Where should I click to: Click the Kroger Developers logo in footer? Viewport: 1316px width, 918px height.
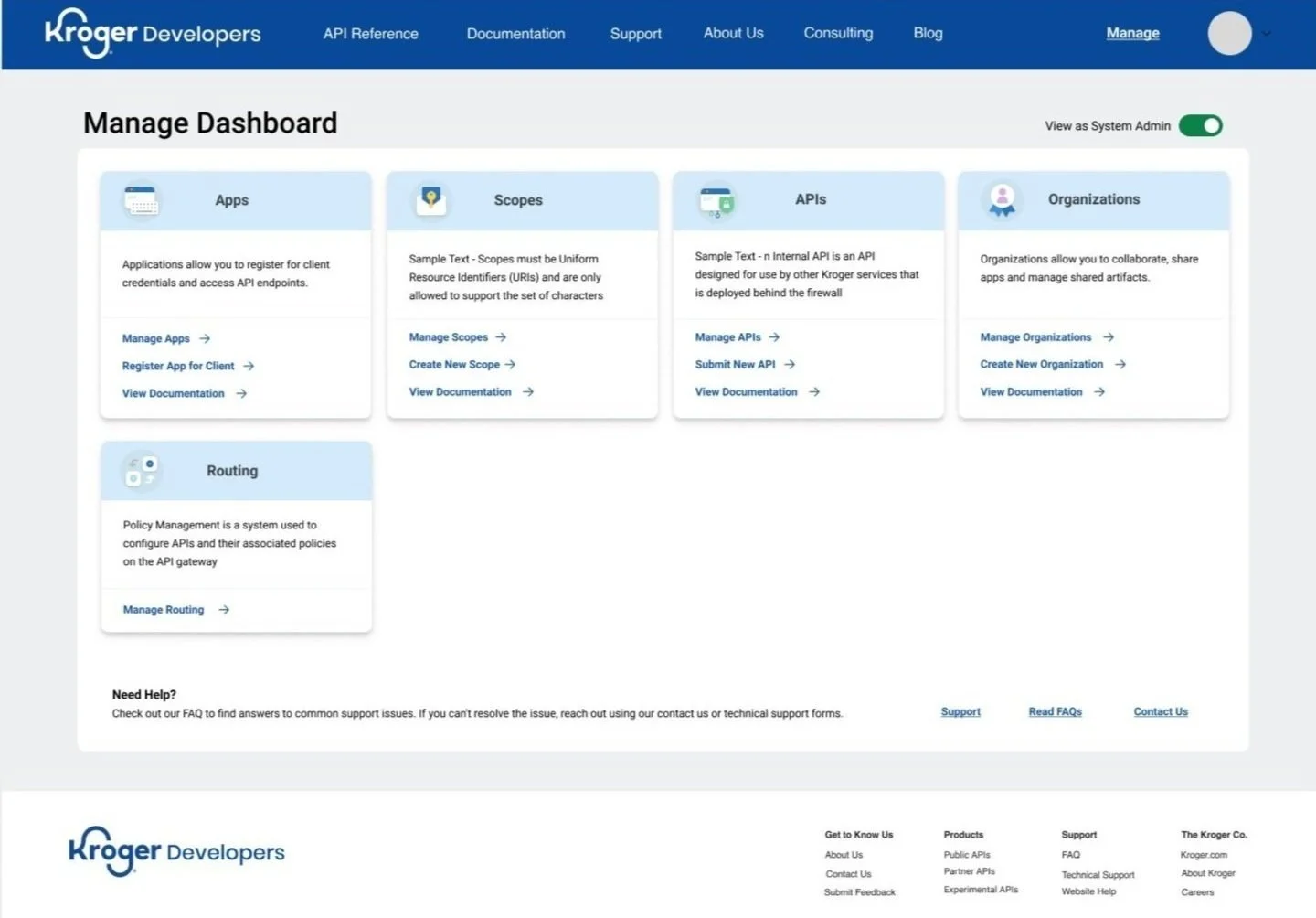(176, 851)
